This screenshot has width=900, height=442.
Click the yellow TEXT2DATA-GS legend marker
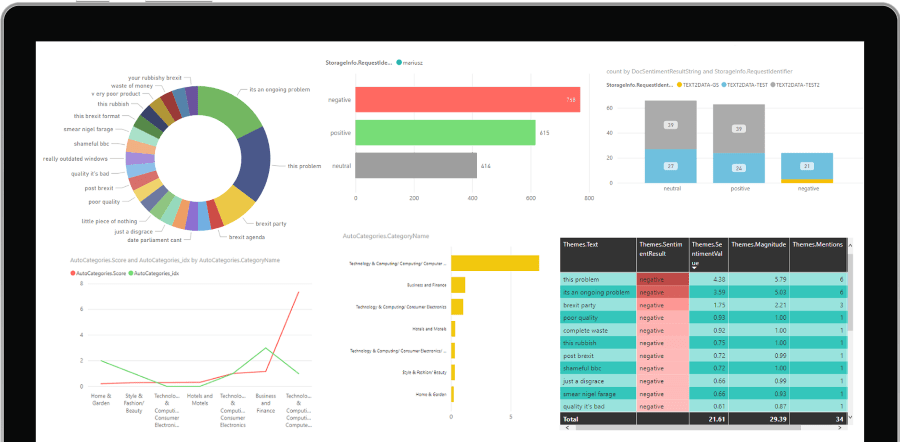681,85
